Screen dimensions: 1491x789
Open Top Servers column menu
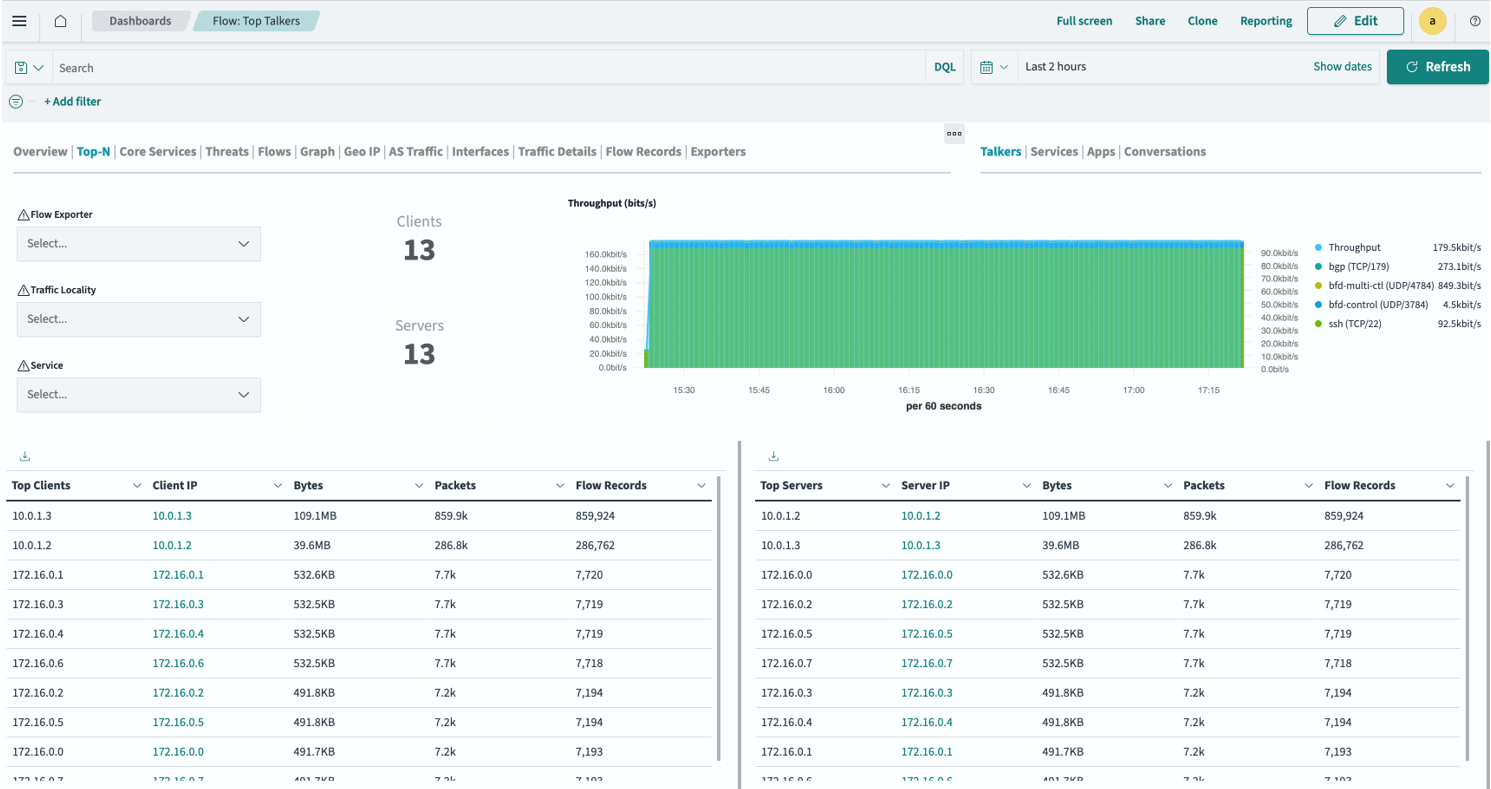coord(885,486)
